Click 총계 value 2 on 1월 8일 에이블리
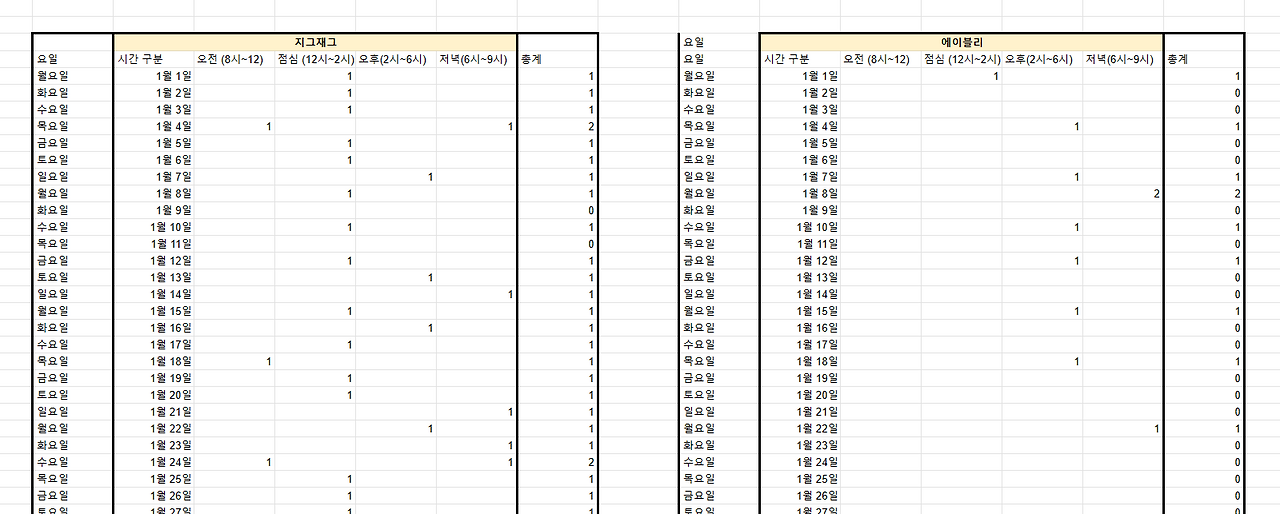Image resolution: width=1280 pixels, height=514 pixels. pyautogui.click(x=1238, y=193)
